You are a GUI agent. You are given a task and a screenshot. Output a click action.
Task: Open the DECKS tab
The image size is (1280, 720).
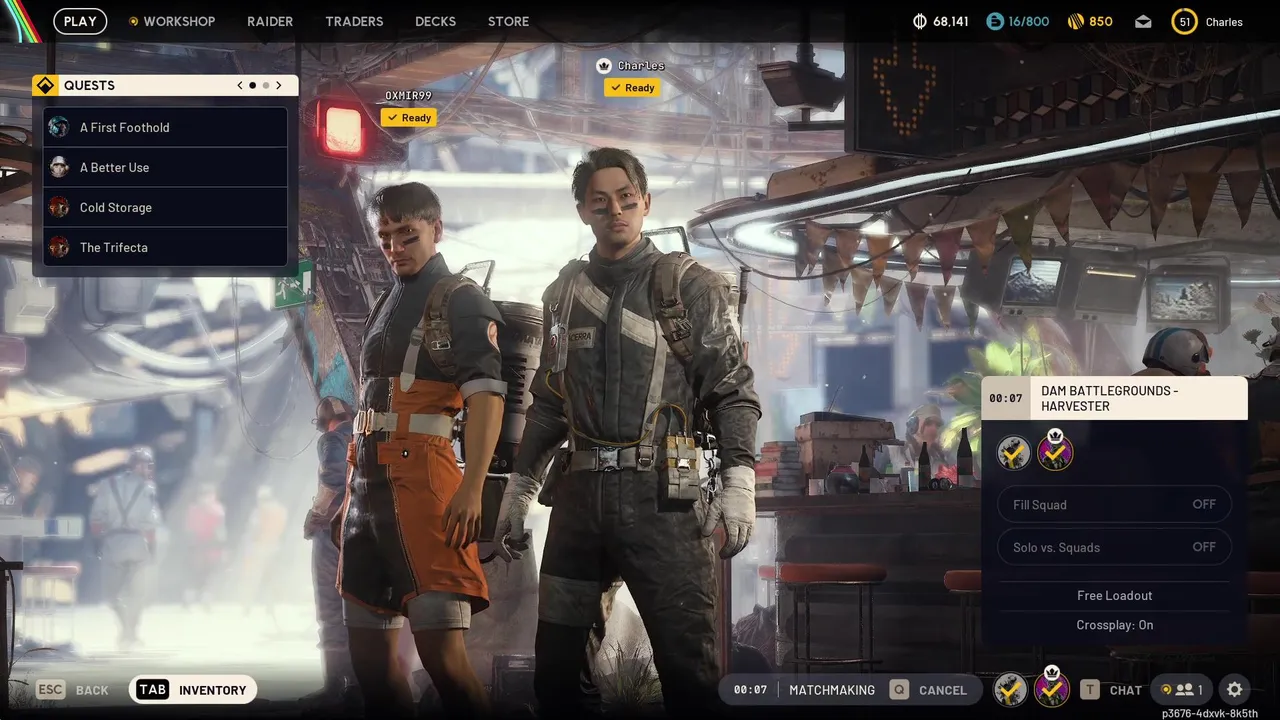[x=435, y=21]
